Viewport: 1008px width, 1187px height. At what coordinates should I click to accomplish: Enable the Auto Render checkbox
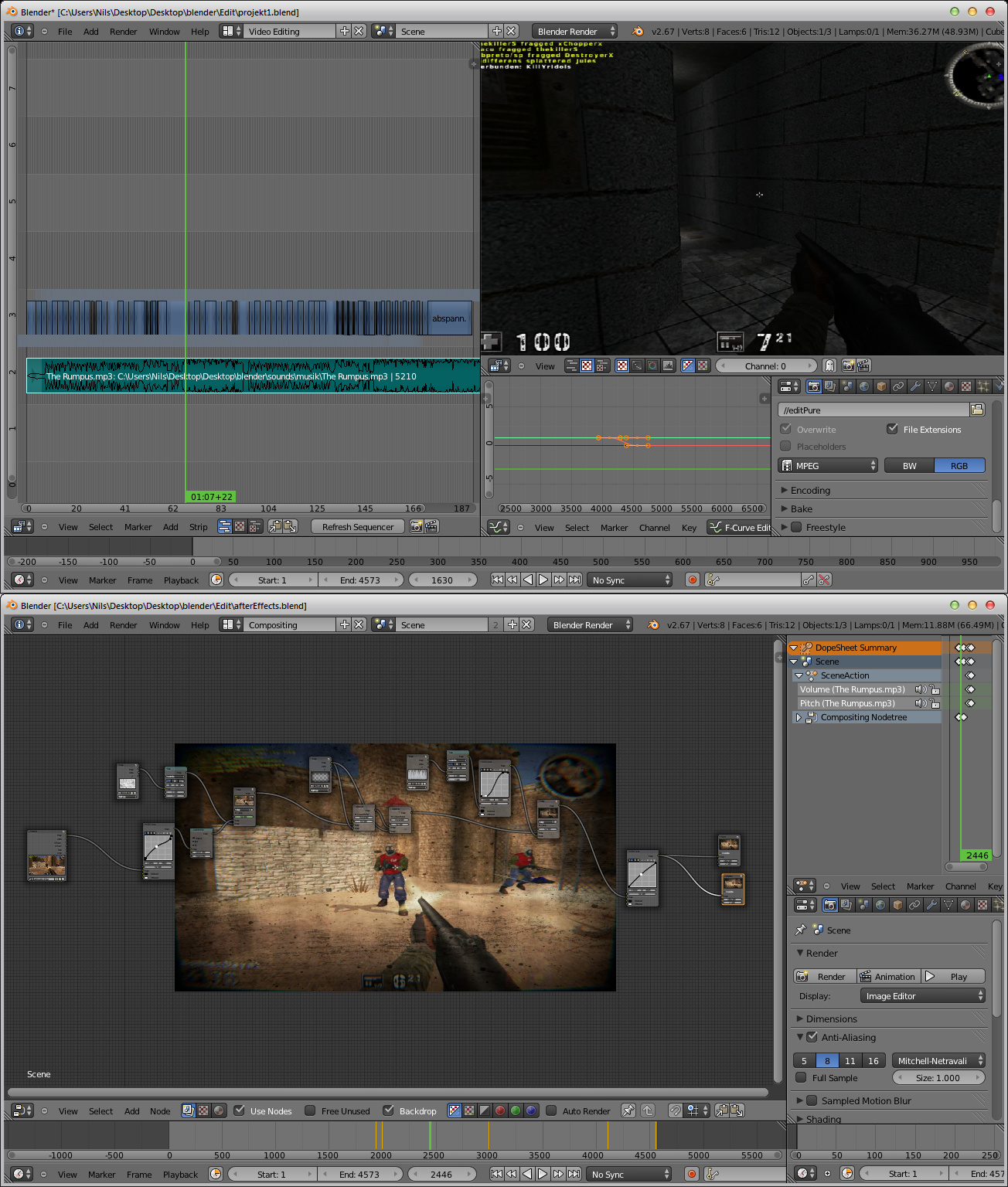point(551,1110)
